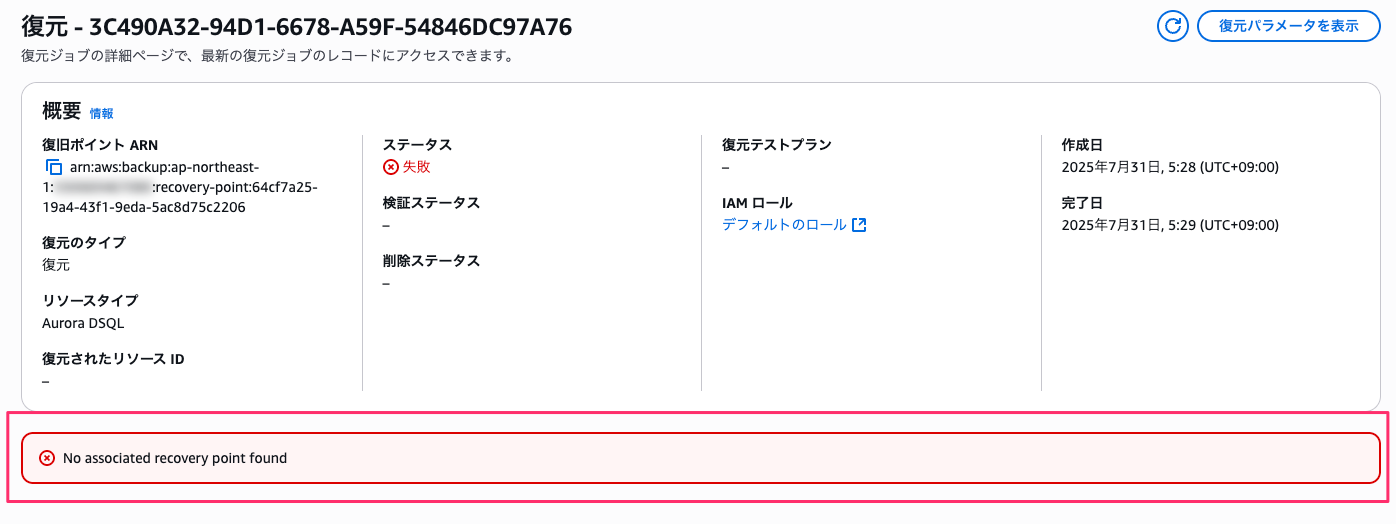Viewport: 1396px width, 524px height.
Task: Open the デフォルトのロール IAM link
Action: point(784,225)
